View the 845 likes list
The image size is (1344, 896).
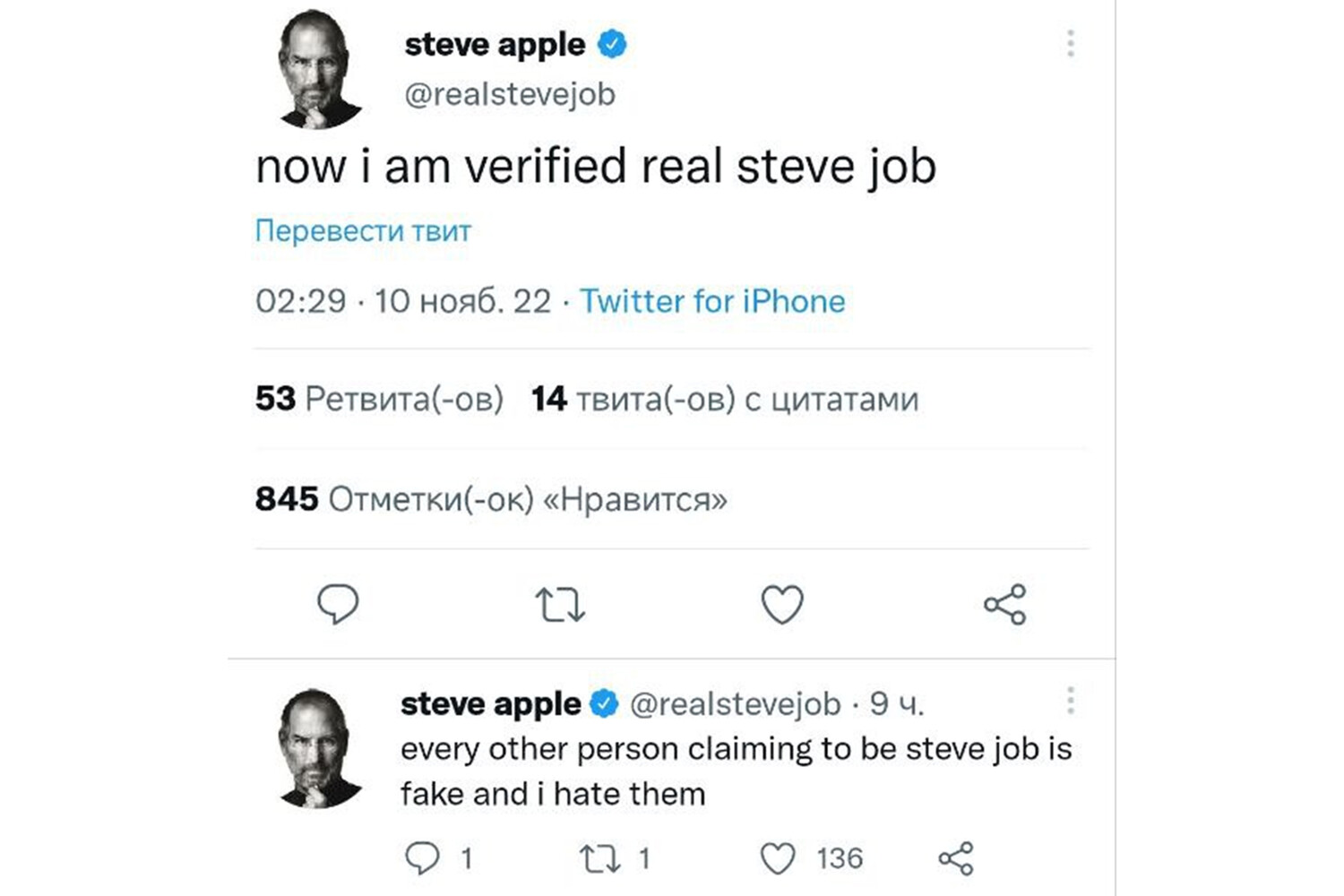click(x=491, y=499)
